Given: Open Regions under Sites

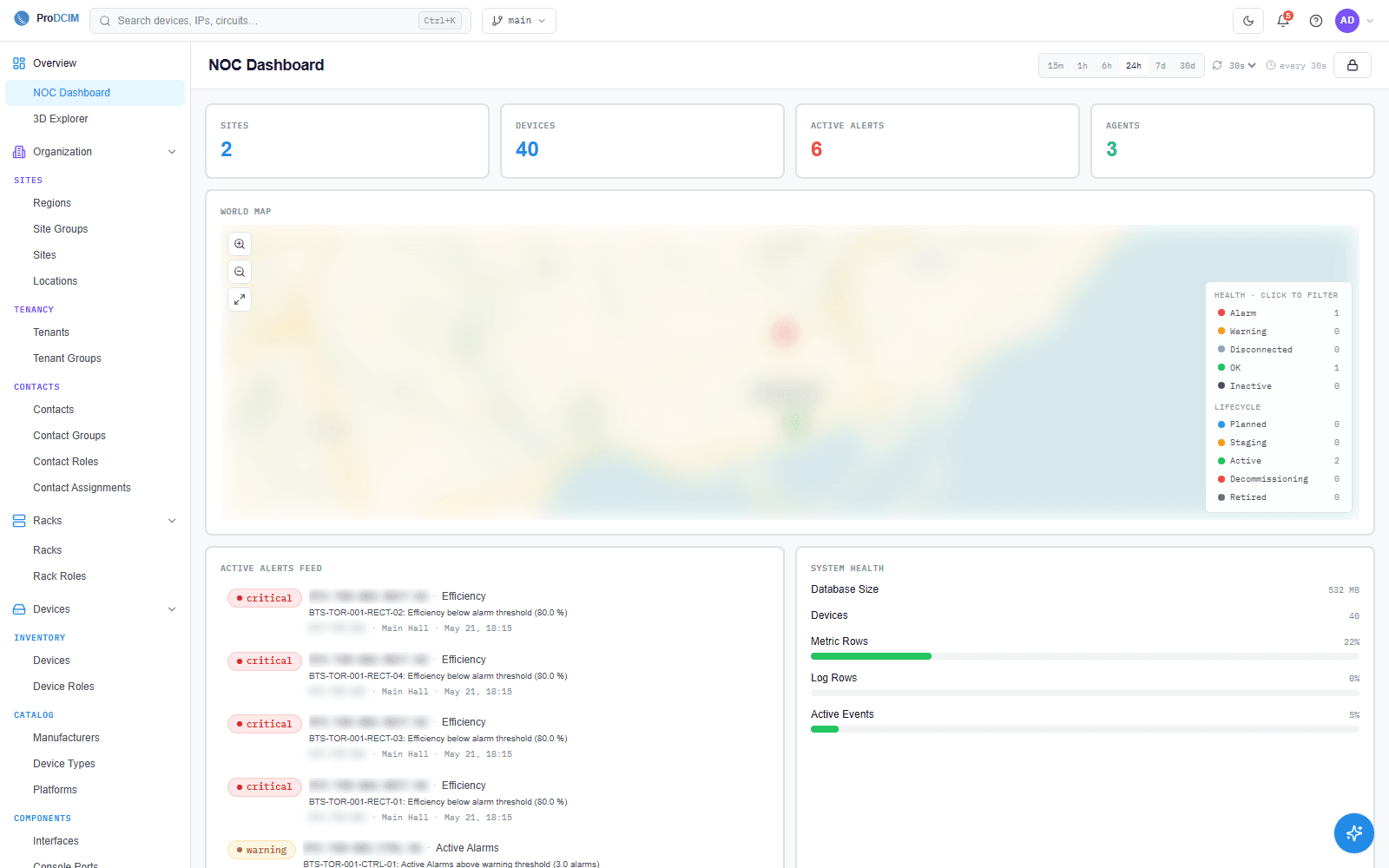Looking at the screenshot, I should point(95,203).
